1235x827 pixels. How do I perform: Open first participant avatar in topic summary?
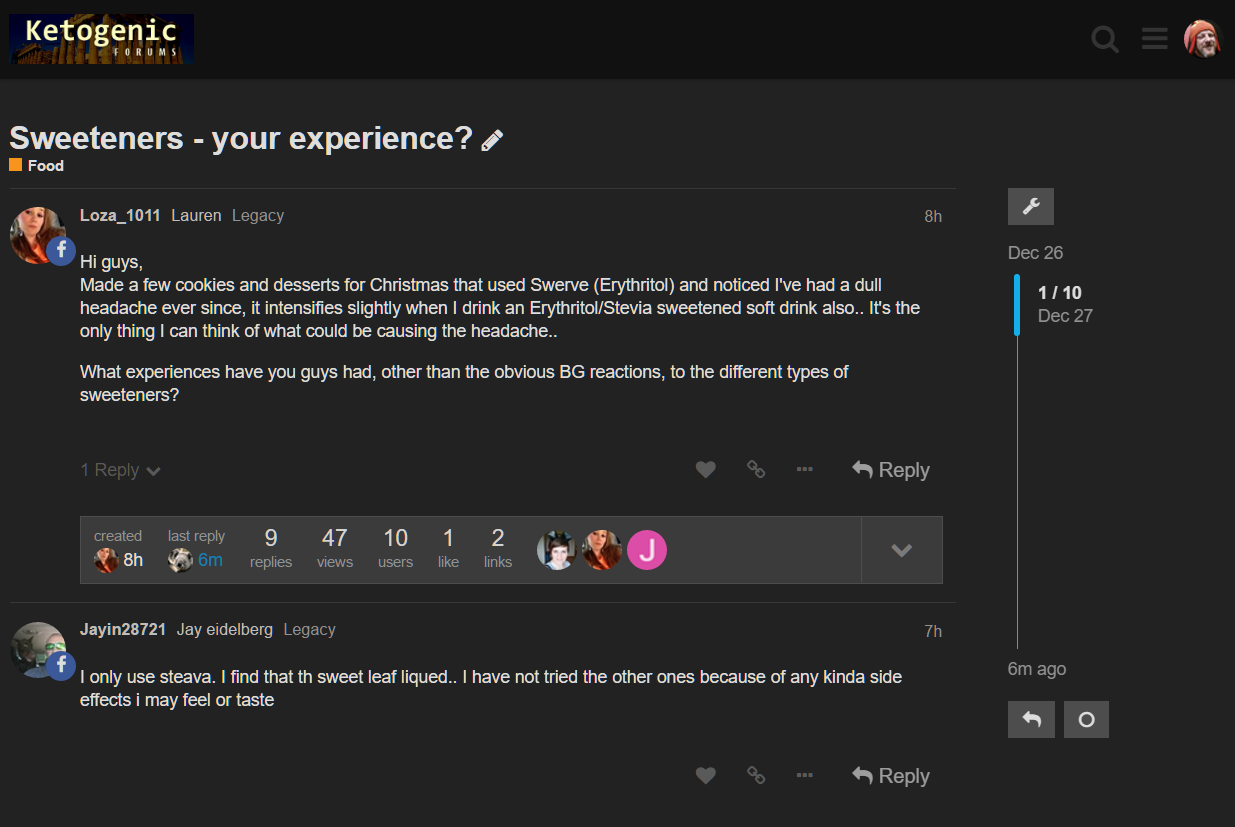tap(557, 550)
